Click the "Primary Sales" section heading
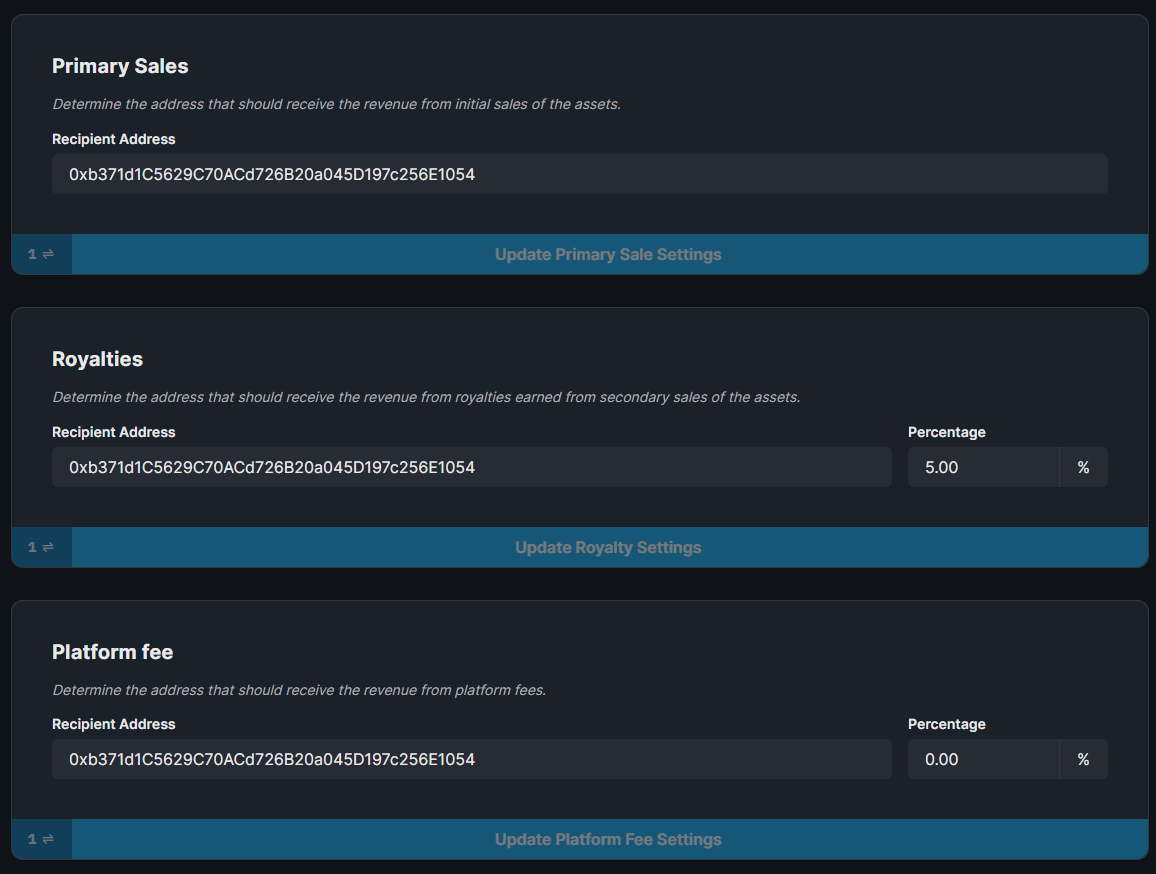The image size is (1156, 874). pos(120,66)
